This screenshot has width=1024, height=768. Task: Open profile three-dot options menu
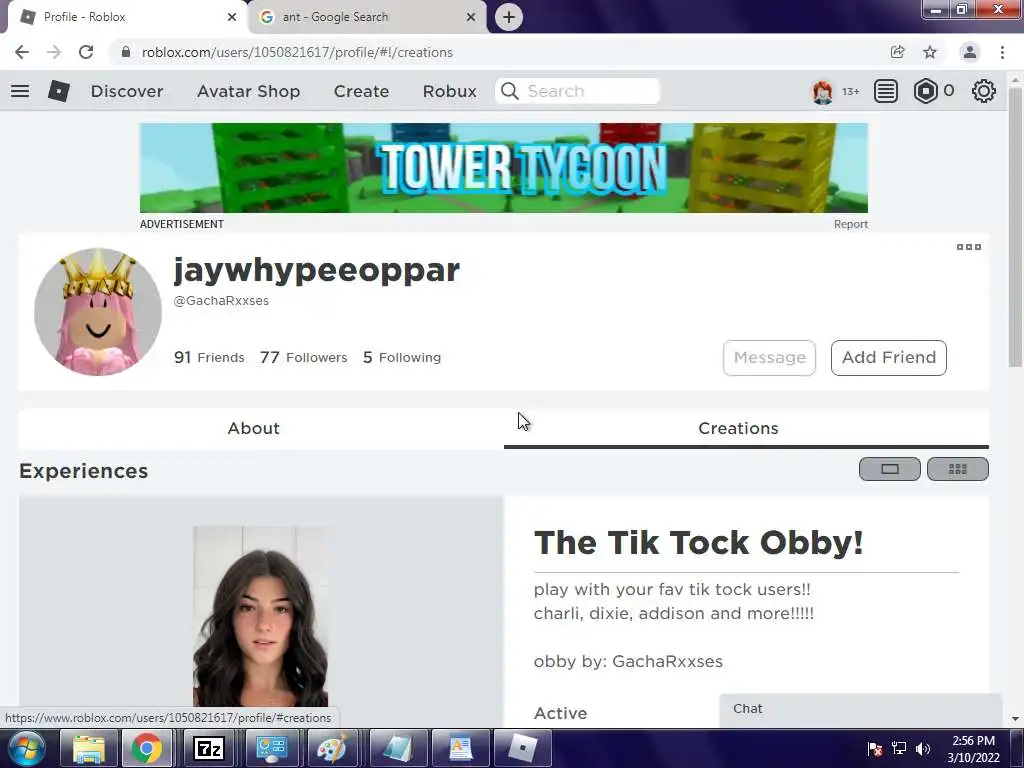968,247
